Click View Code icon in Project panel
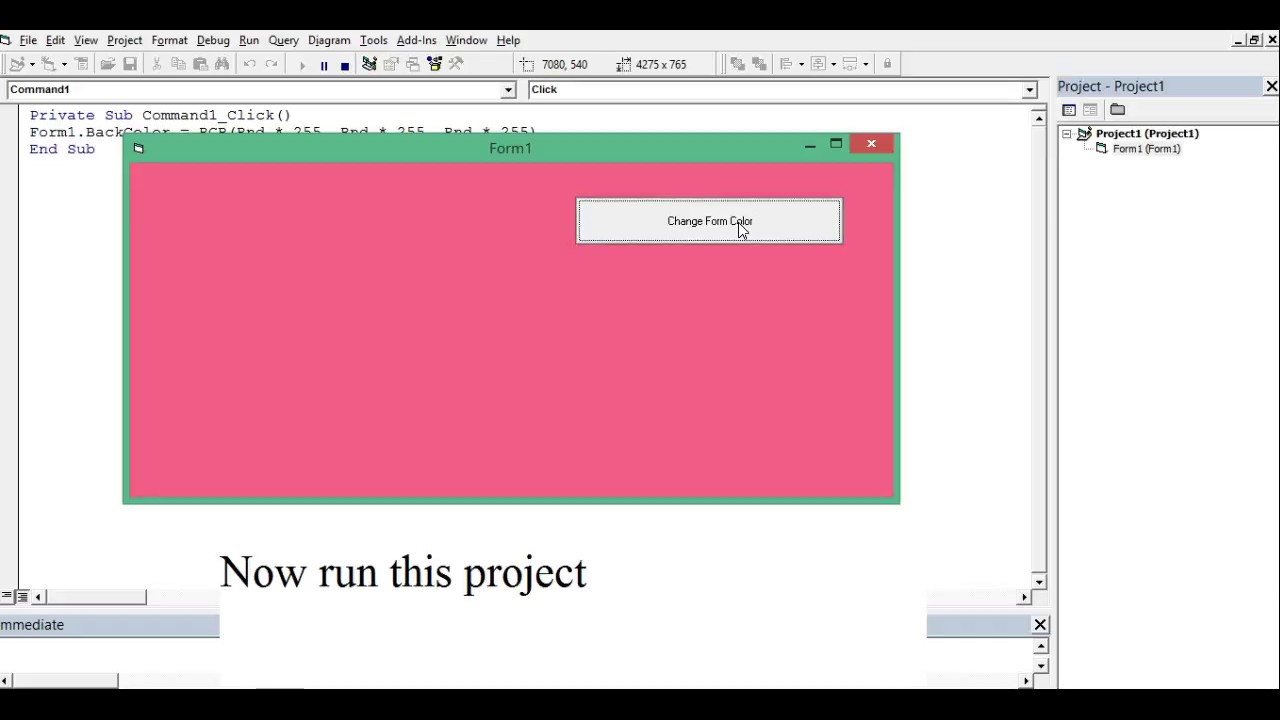 [x=1069, y=110]
